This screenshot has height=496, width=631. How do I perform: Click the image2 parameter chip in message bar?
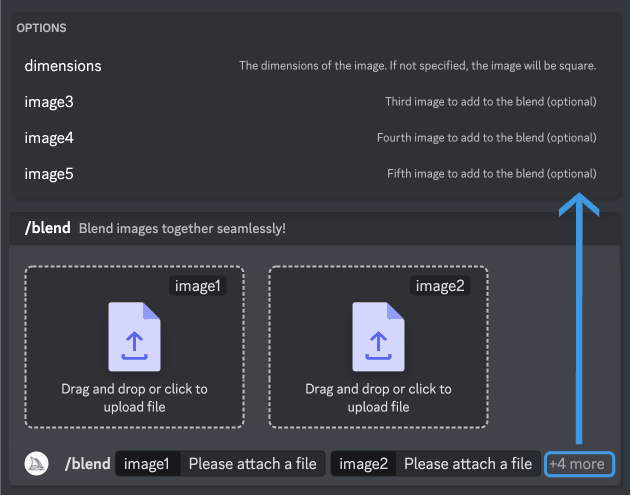point(363,463)
